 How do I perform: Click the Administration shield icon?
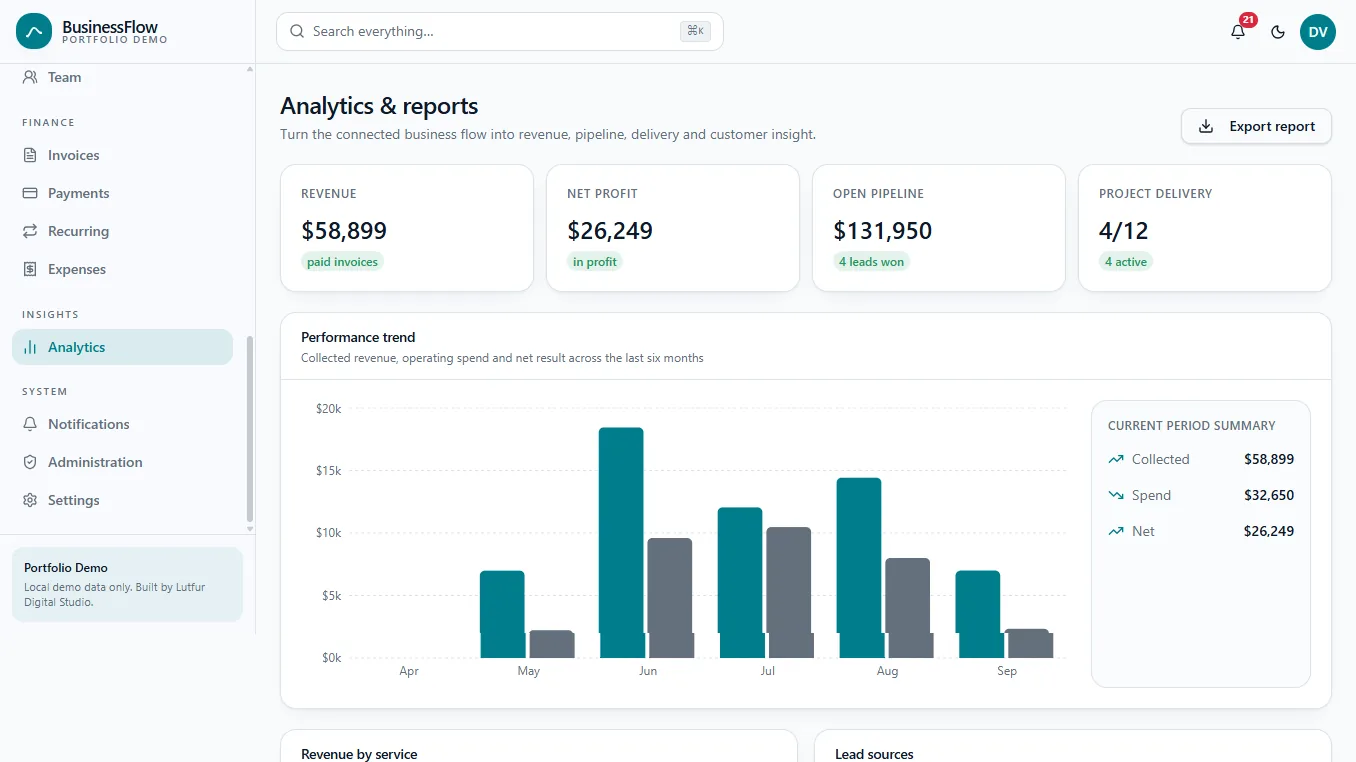point(30,462)
